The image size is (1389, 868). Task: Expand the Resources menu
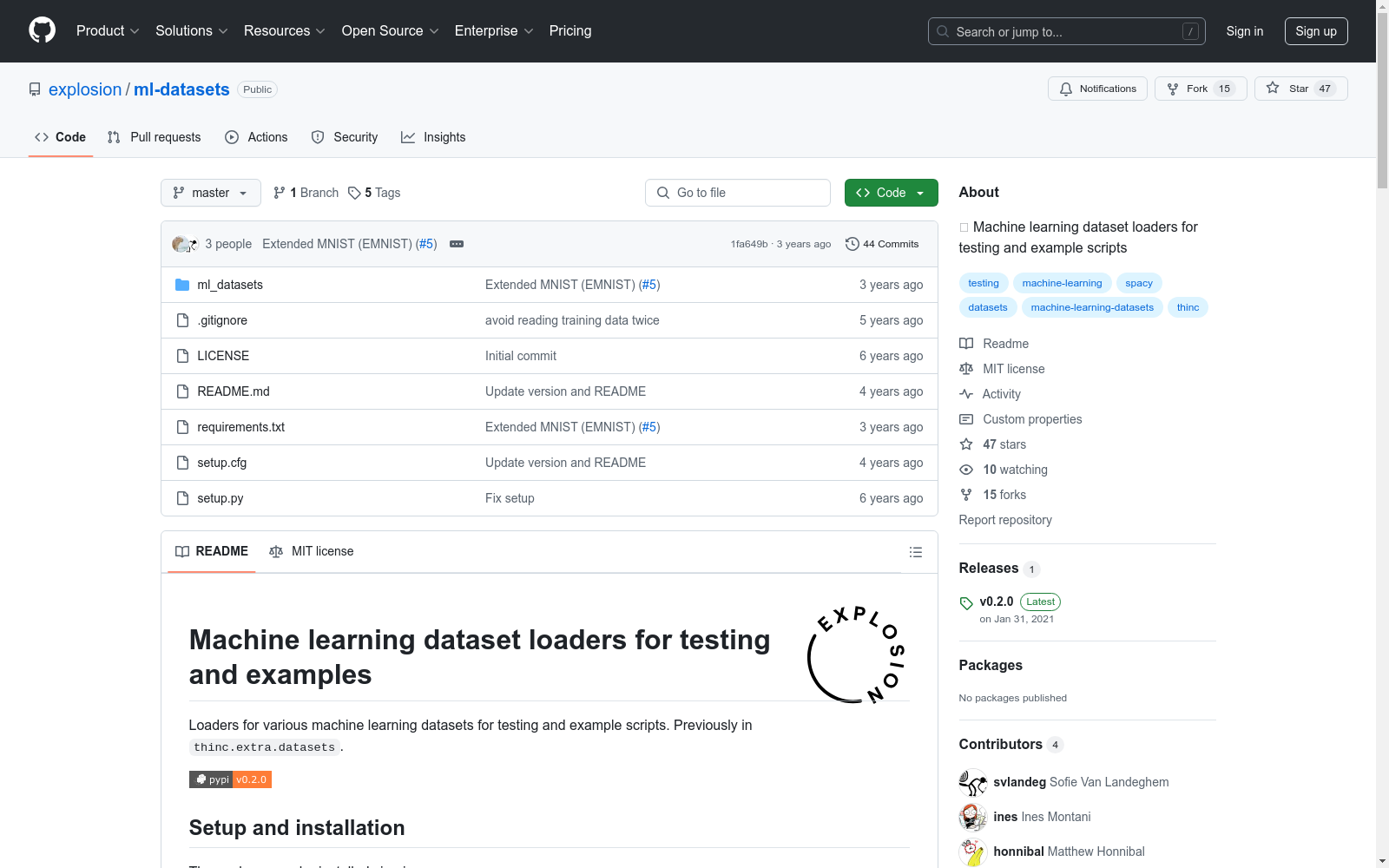click(285, 31)
